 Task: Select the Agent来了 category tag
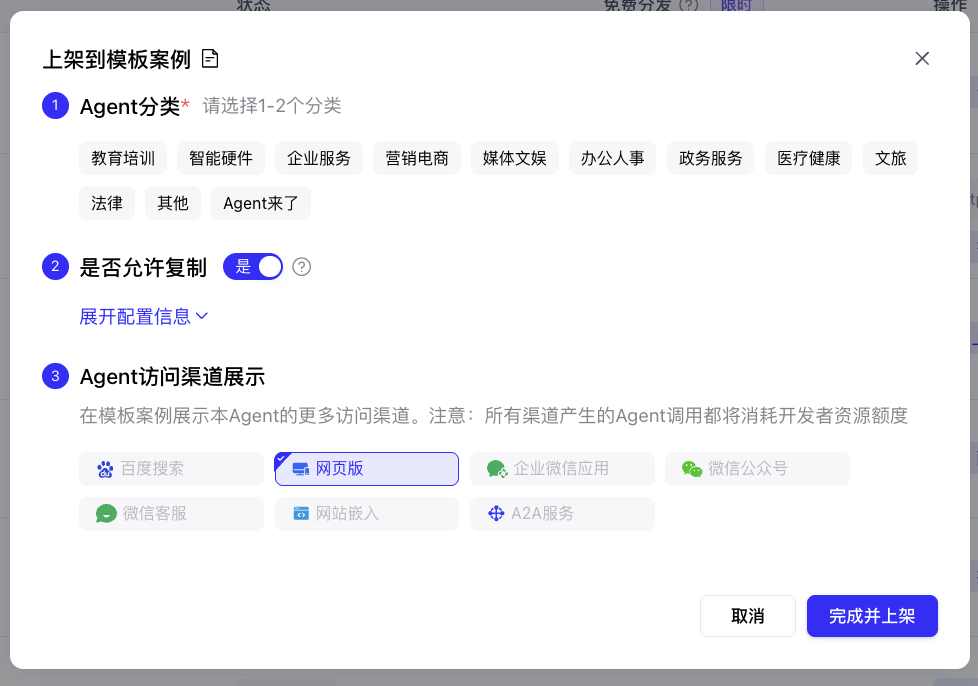[x=260, y=203]
